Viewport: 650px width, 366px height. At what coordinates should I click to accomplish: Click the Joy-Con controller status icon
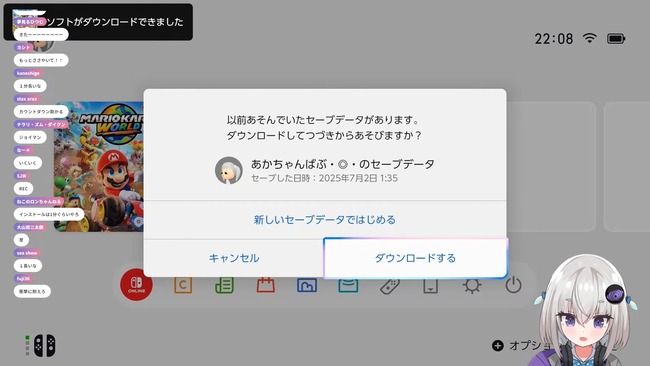pyautogui.click(x=44, y=345)
